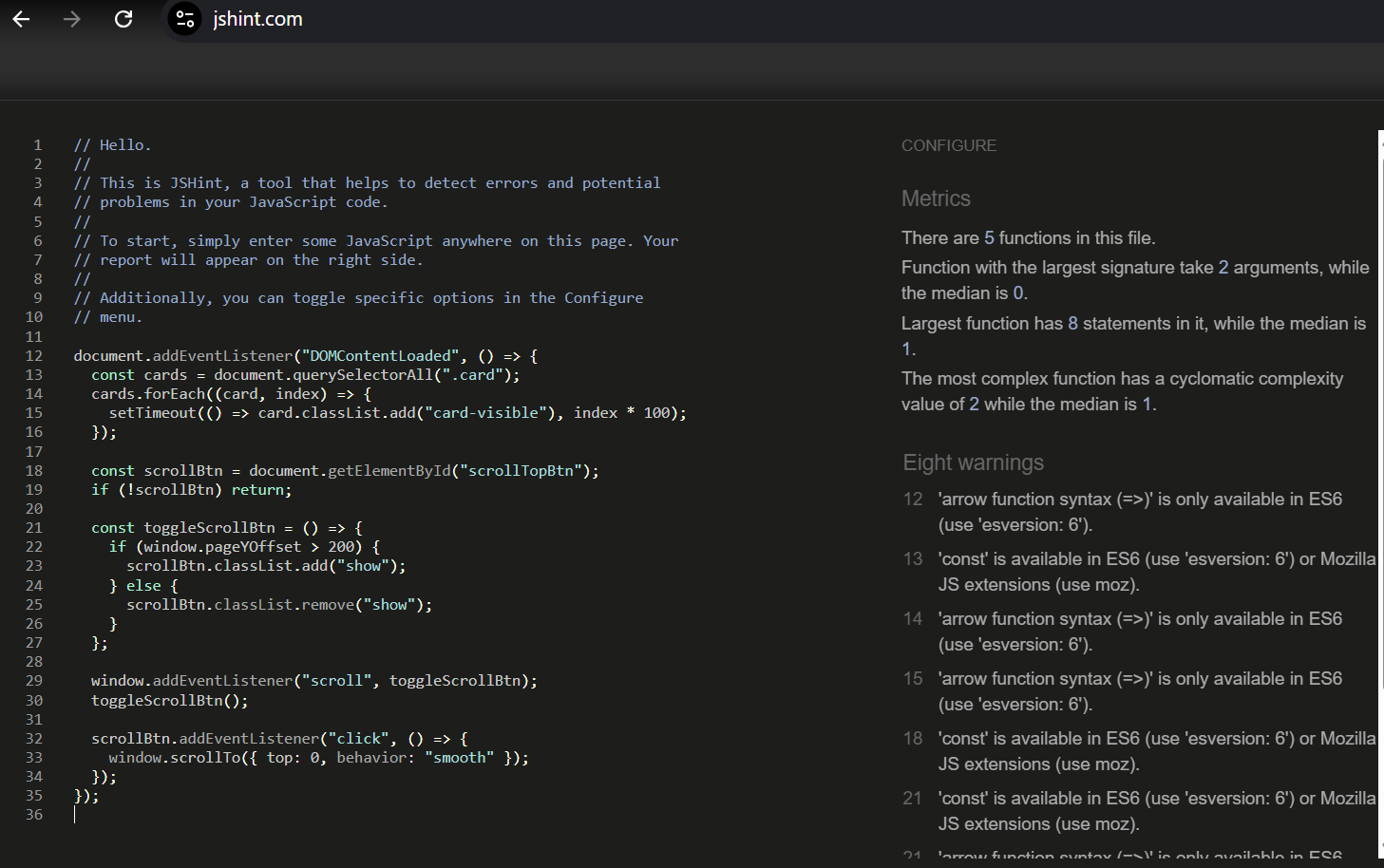1384x868 pixels.
Task: Click the 'Additionally, you can toggle' comment line
Action: [358, 298]
